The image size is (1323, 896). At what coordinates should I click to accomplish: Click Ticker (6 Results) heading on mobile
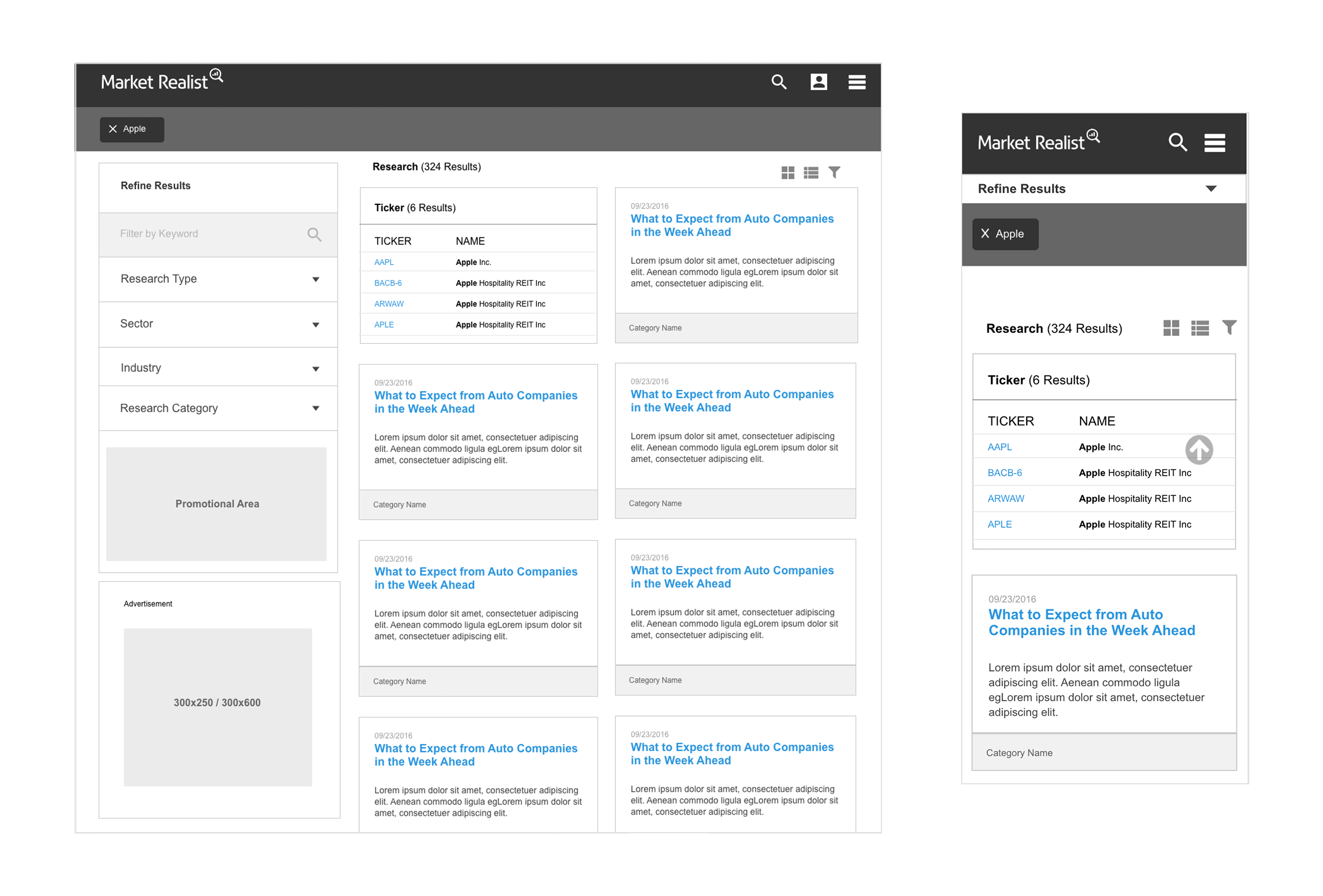click(1039, 380)
